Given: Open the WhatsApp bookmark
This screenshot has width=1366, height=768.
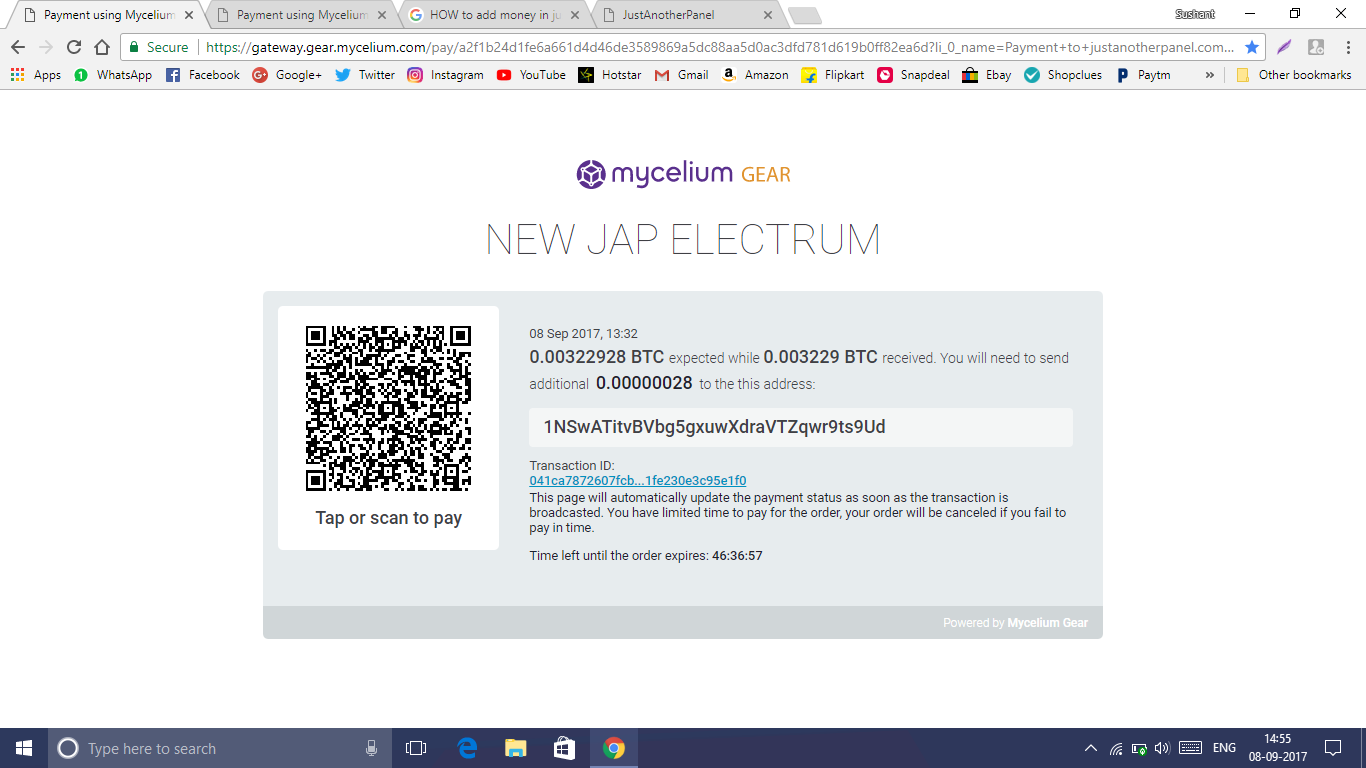Looking at the screenshot, I should click(x=112, y=75).
